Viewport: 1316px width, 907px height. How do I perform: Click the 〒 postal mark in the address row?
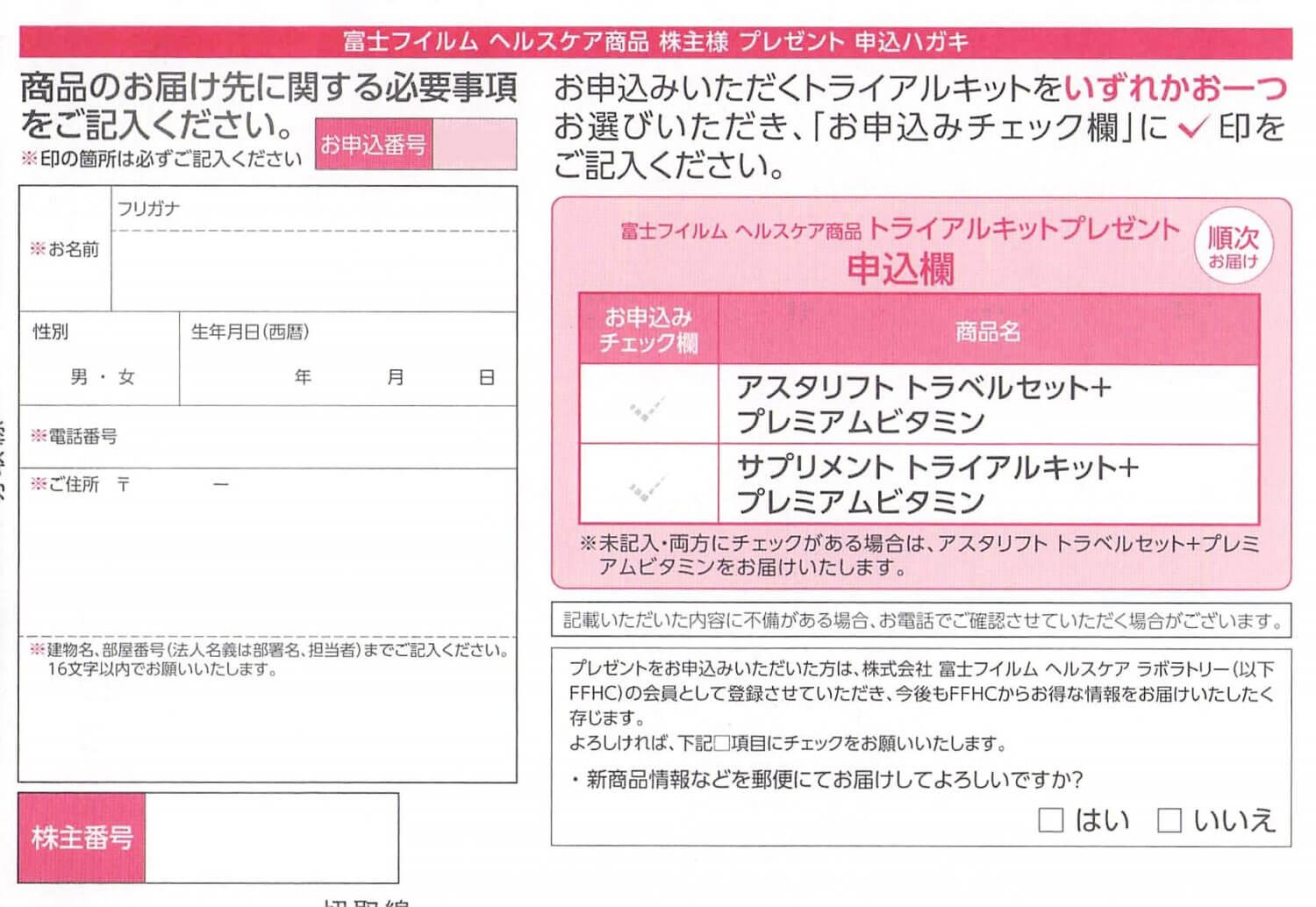[124, 484]
